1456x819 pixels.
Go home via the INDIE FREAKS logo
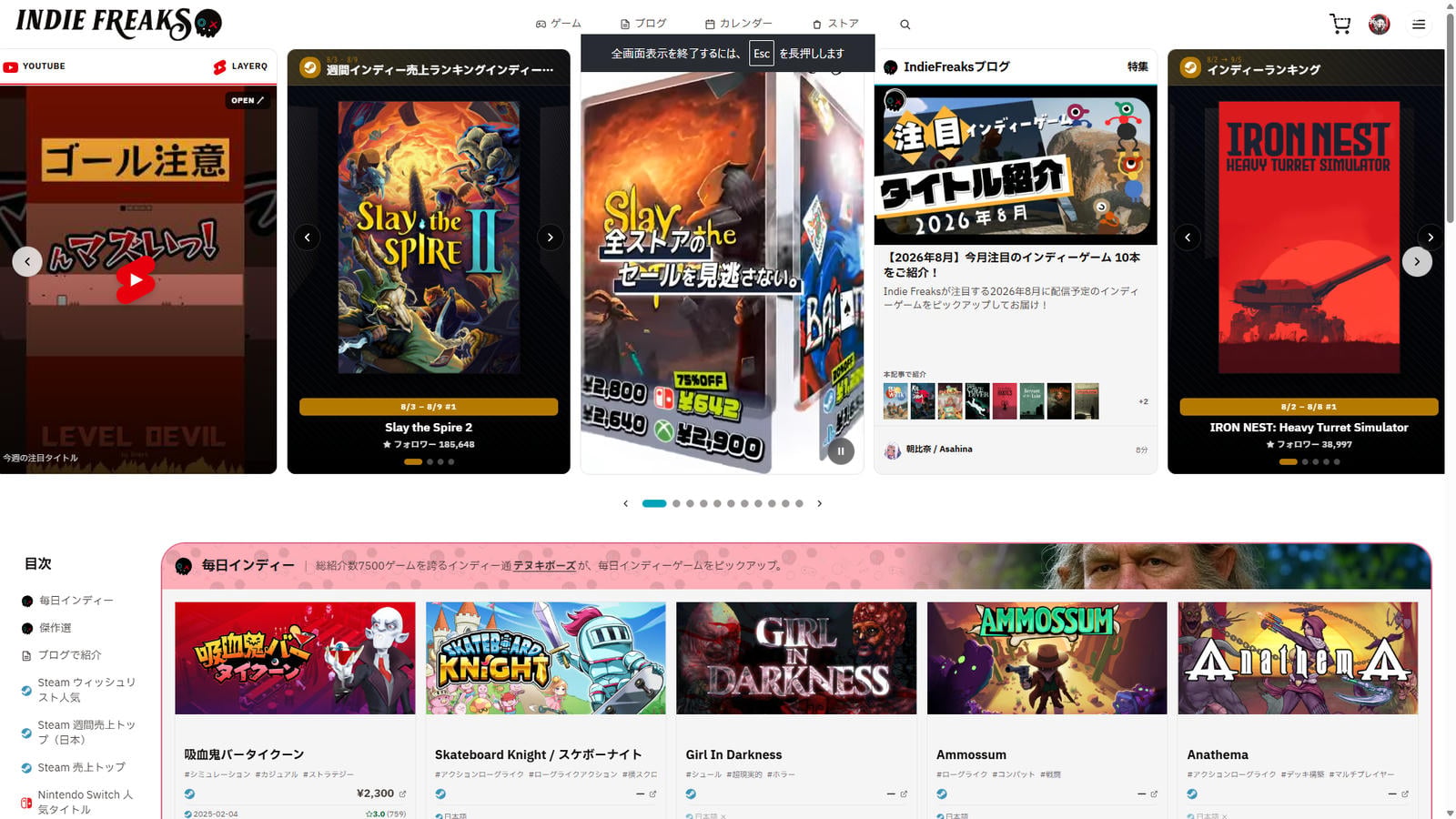tap(118, 24)
